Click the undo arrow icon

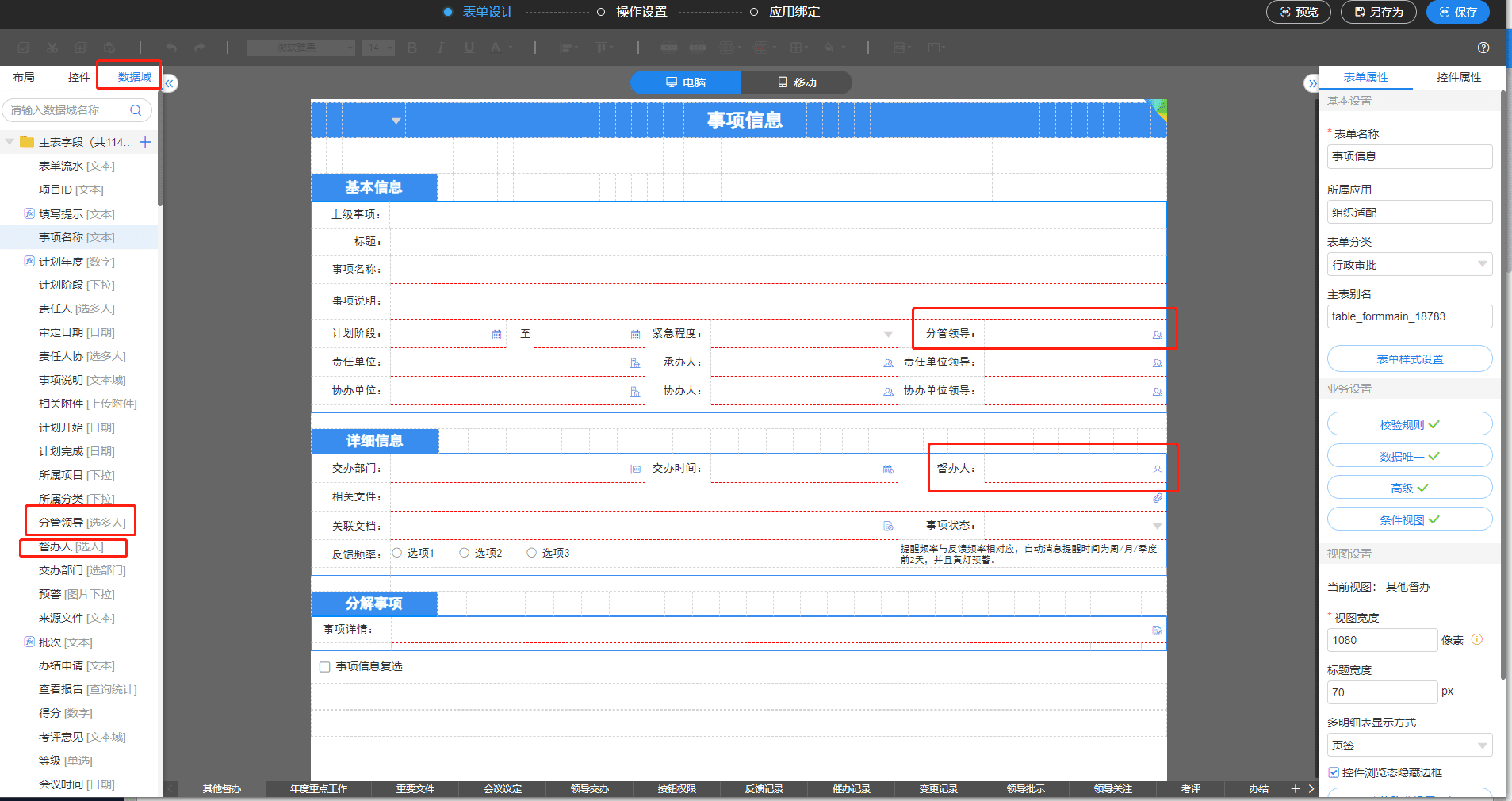171,48
